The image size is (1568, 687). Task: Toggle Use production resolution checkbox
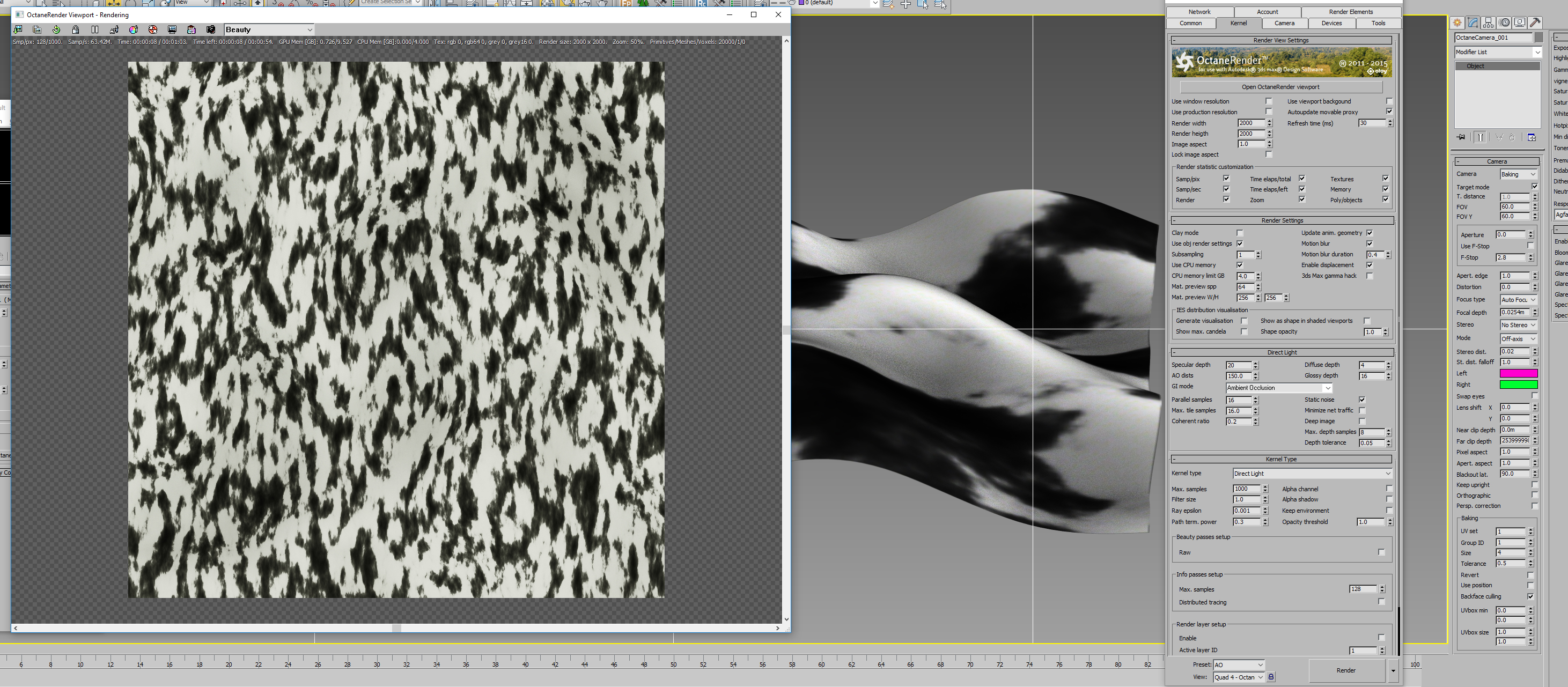[x=1269, y=112]
